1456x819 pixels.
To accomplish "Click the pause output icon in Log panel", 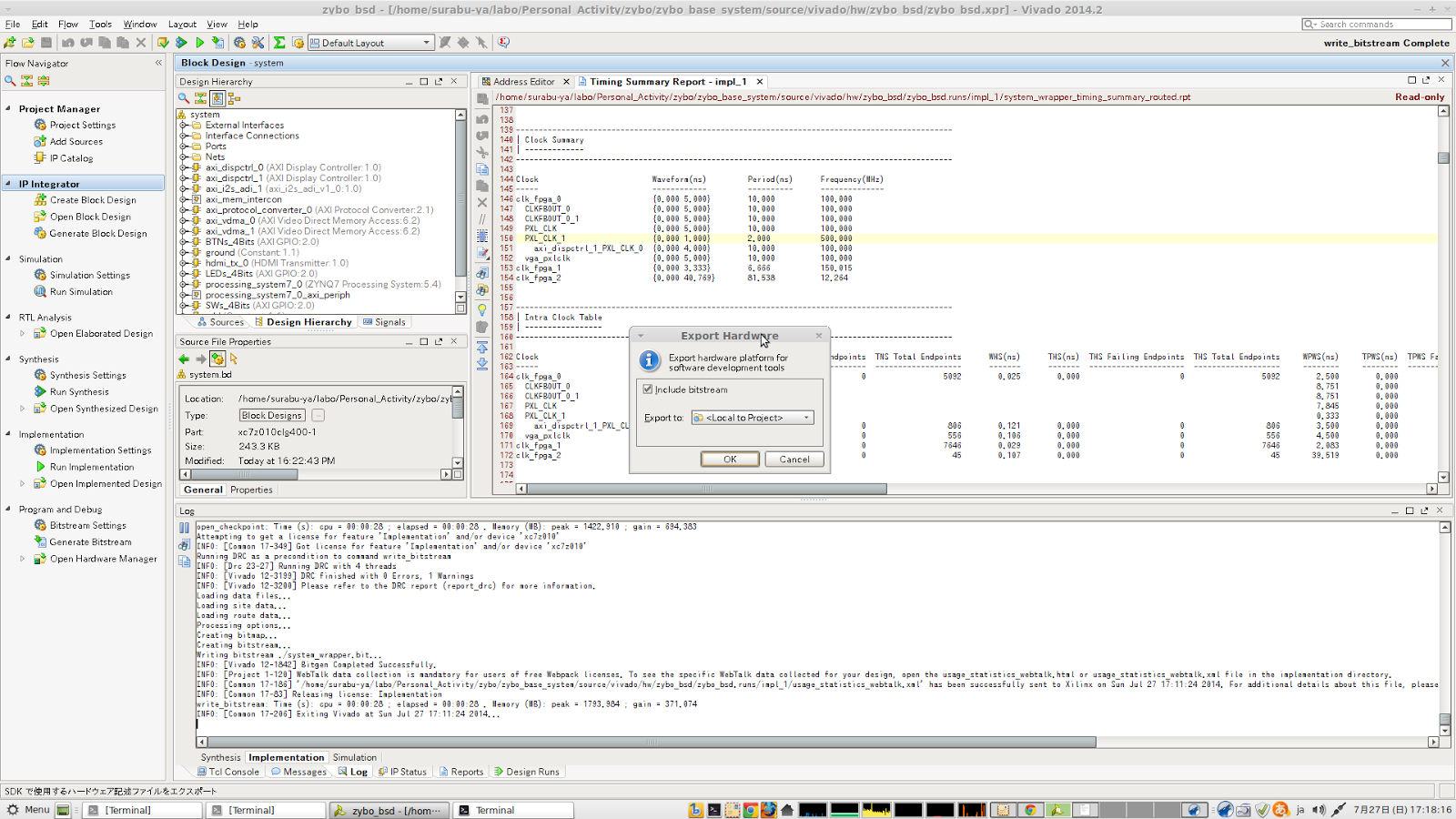I will (x=184, y=528).
